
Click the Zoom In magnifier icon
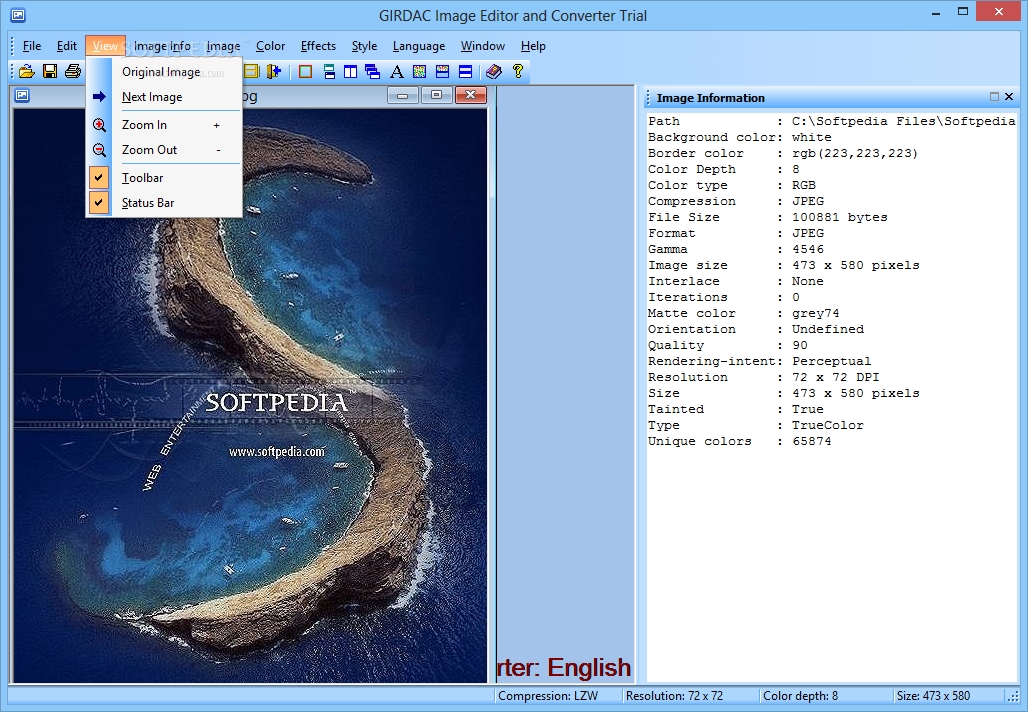point(99,125)
